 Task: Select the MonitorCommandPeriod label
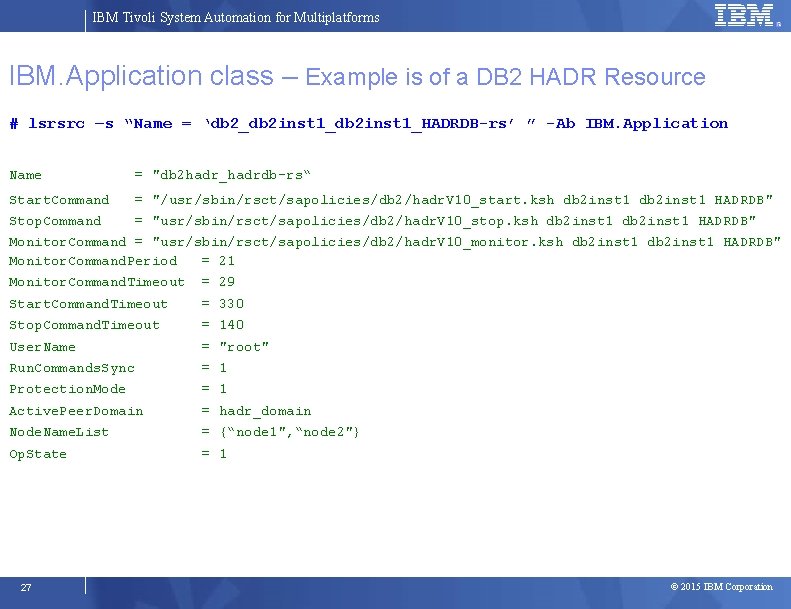[93, 261]
